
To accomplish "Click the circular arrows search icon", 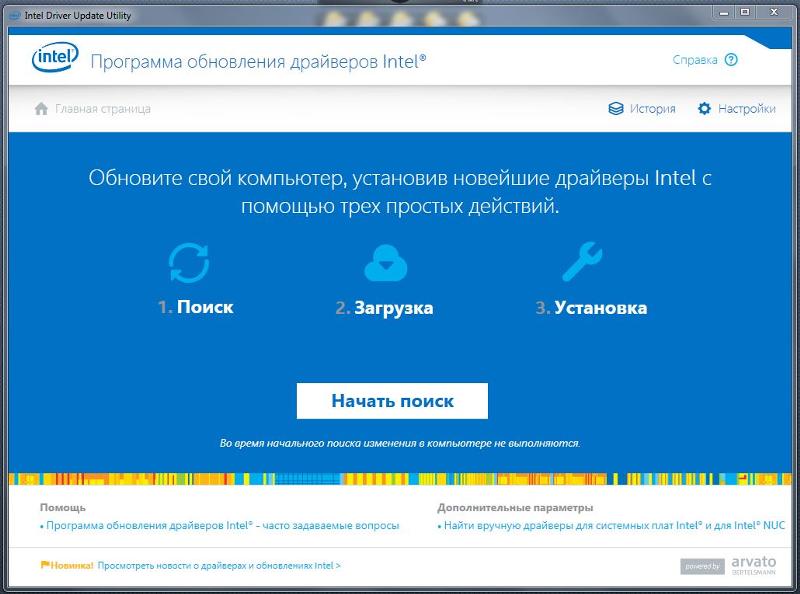I will point(189,262).
